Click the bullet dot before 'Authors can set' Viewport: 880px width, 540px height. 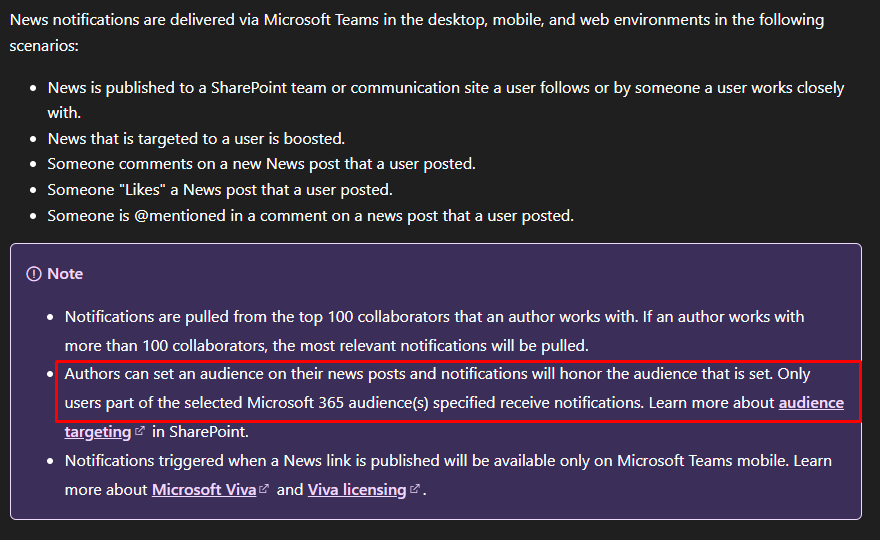point(50,374)
